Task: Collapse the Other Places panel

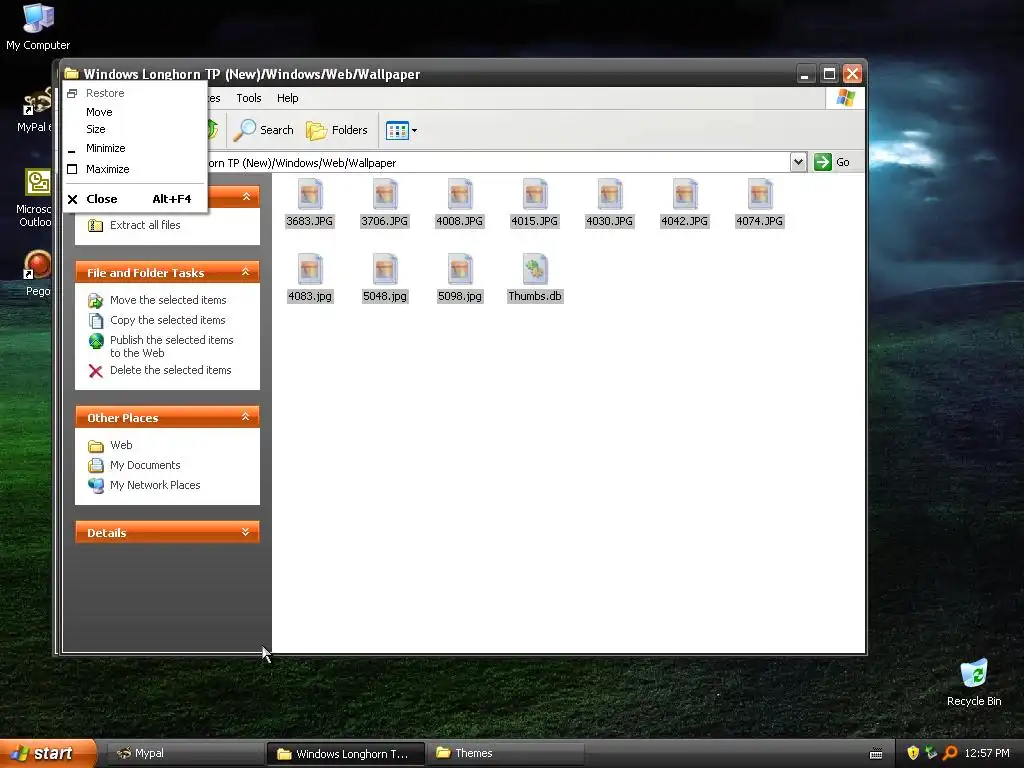Action: (x=246, y=417)
